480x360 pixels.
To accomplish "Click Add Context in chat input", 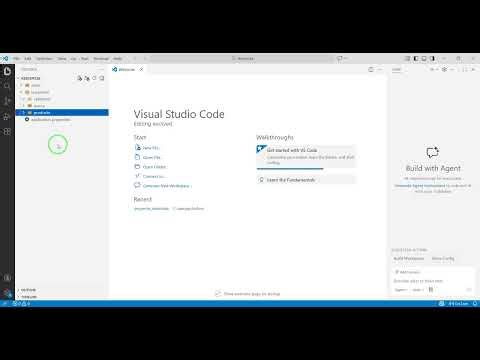I will (407, 272).
